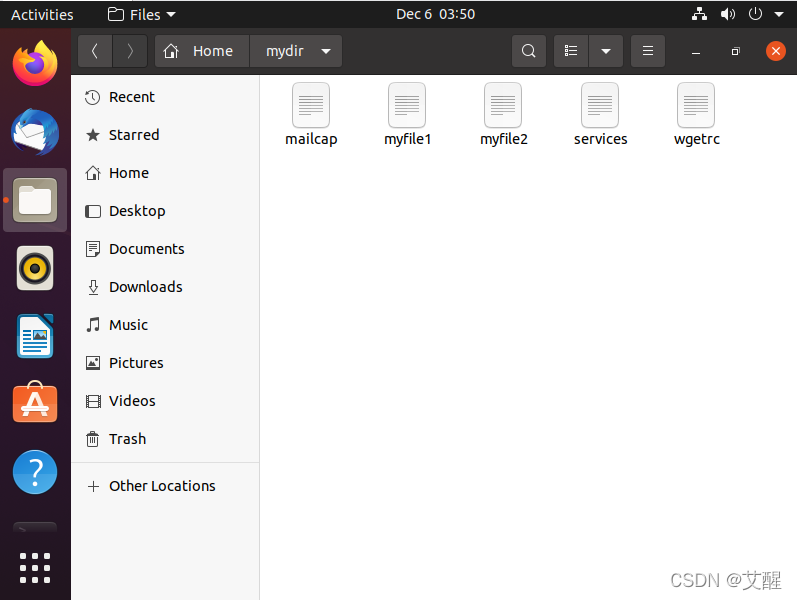Select the services file icon
Screen dimensions: 797x600
tap(600, 105)
